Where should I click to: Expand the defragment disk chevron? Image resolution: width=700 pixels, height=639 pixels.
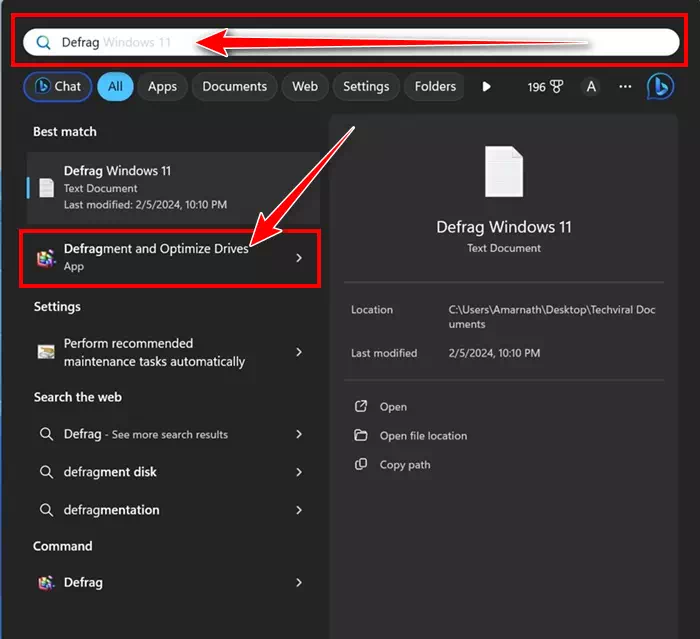[299, 472]
